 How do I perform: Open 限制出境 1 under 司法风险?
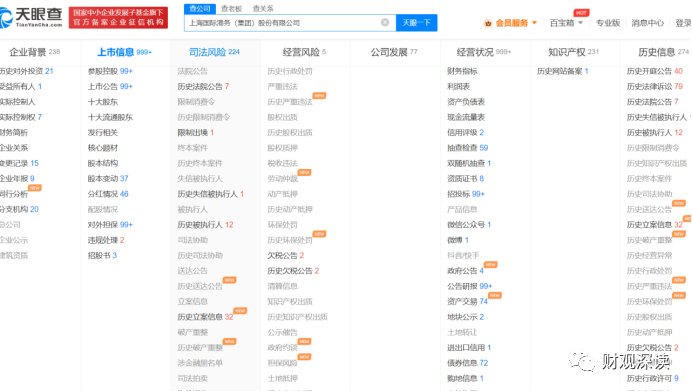point(196,132)
